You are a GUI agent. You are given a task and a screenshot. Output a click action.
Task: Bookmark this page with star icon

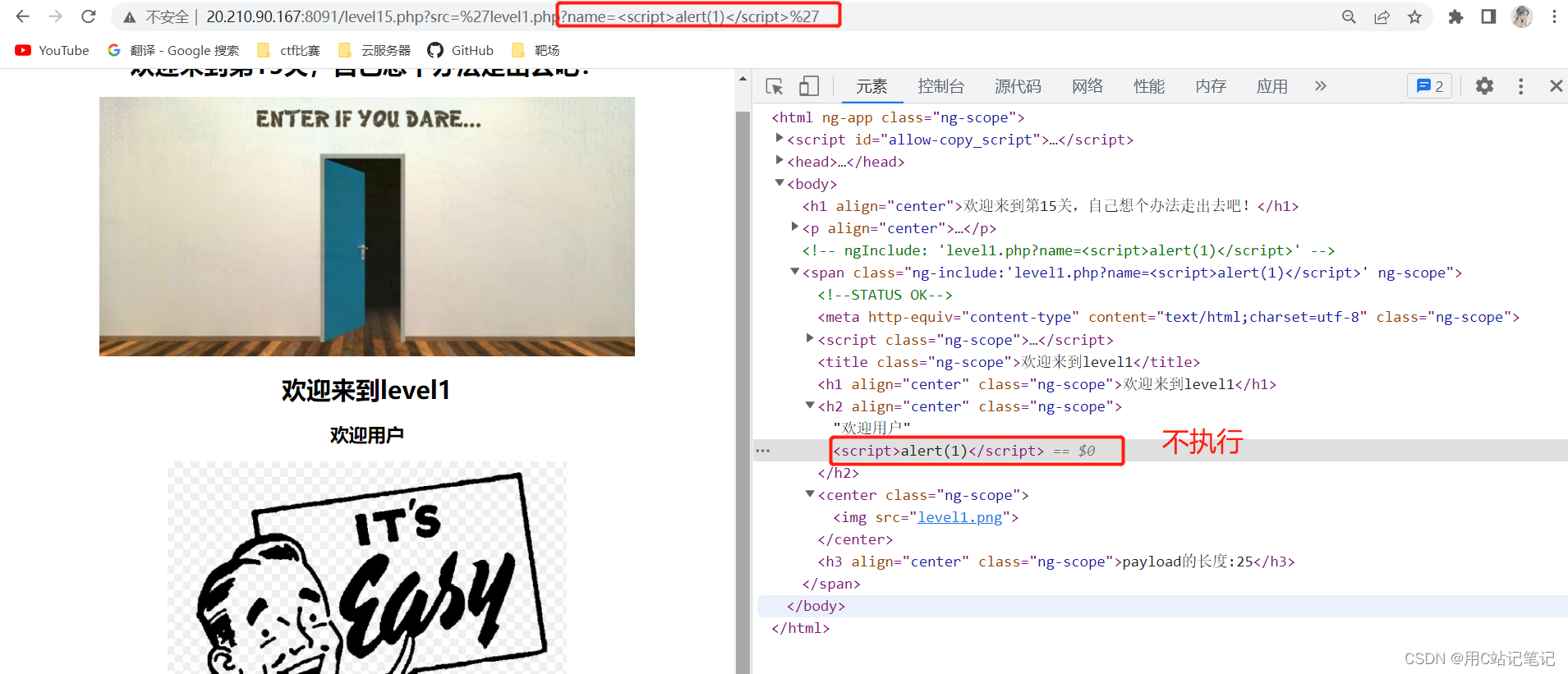1414,17
